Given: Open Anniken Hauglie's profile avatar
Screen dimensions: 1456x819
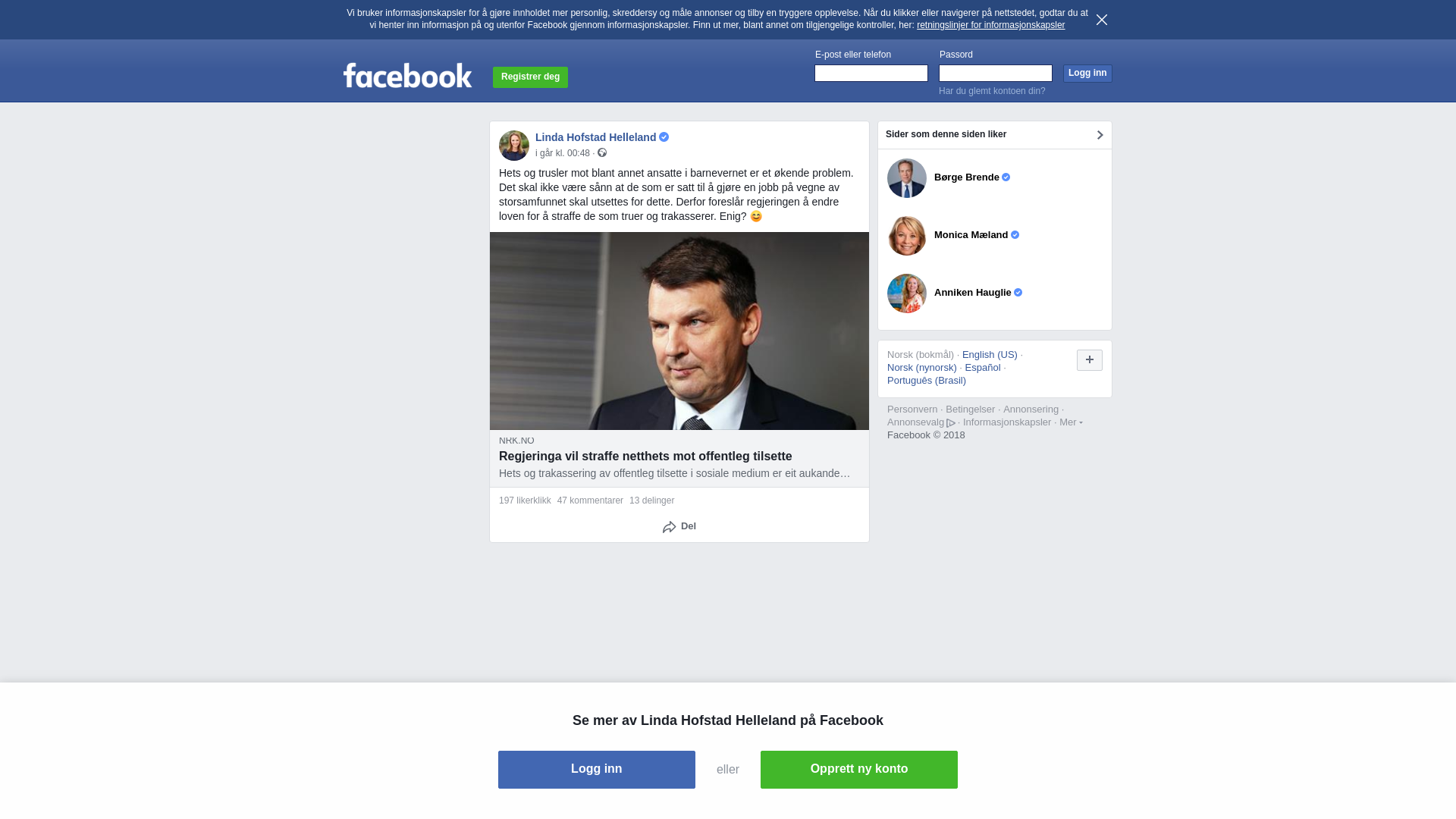Looking at the screenshot, I should click(907, 293).
